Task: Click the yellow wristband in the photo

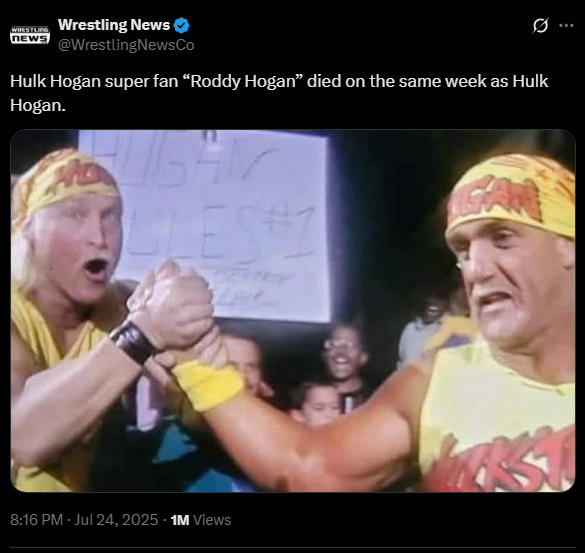Action: pyautogui.click(x=209, y=384)
